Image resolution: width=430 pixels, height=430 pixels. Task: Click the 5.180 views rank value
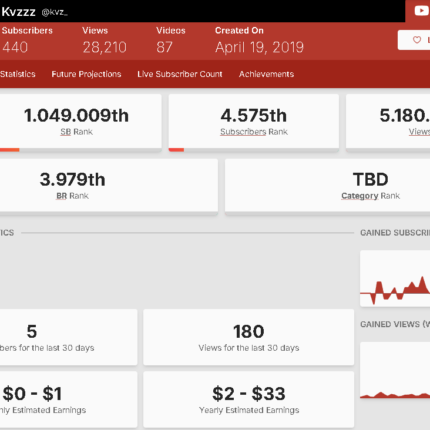click(405, 115)
